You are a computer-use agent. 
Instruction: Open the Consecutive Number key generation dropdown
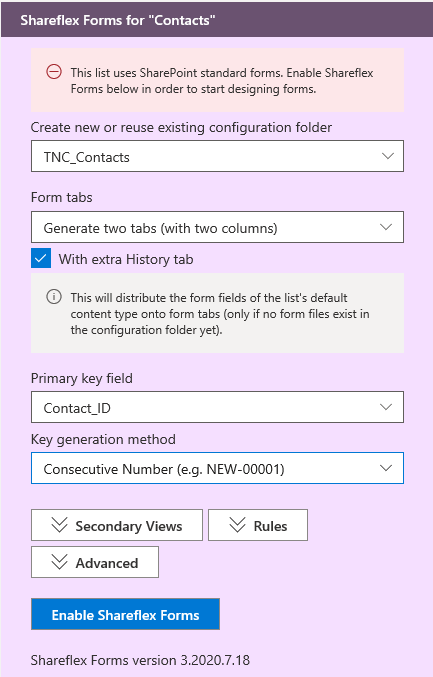pyautogui.click(x=217, y=468)
